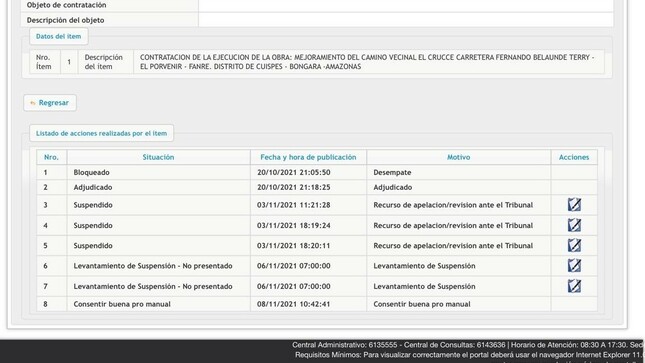
Task: Select the Datos del ítem tab
Action: point(58,36)
